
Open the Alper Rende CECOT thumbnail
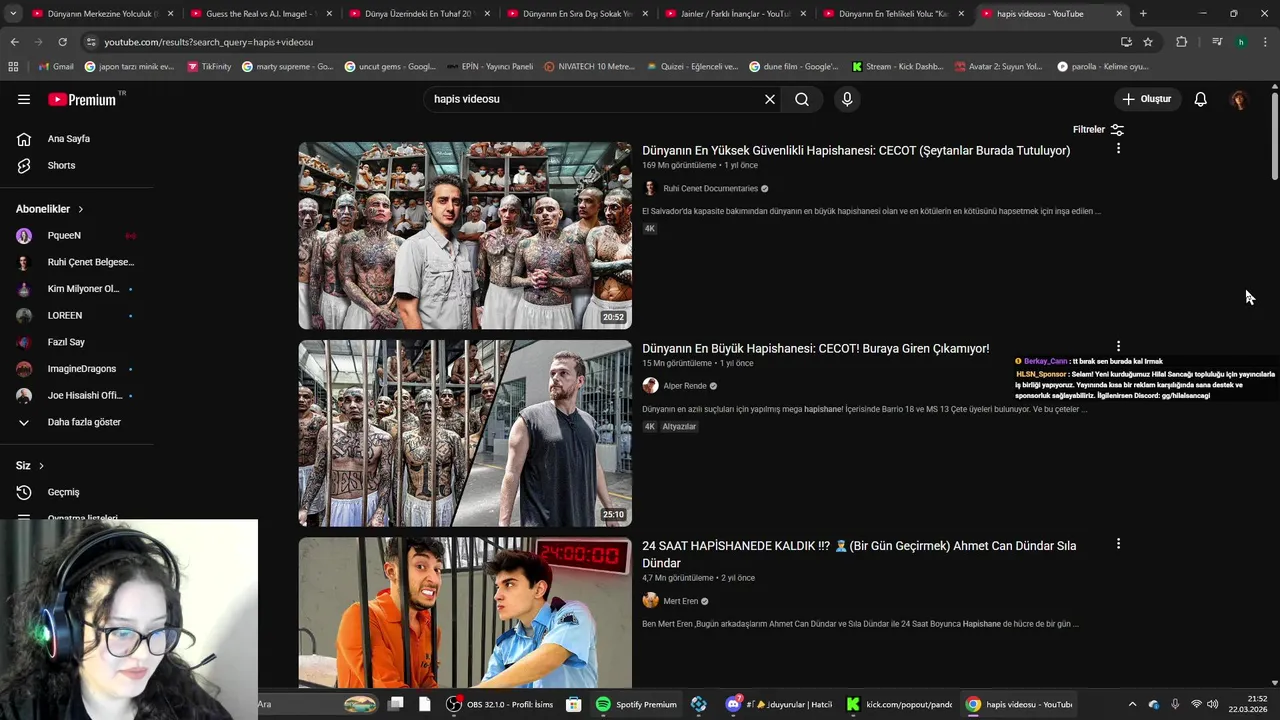coord(465,433)
